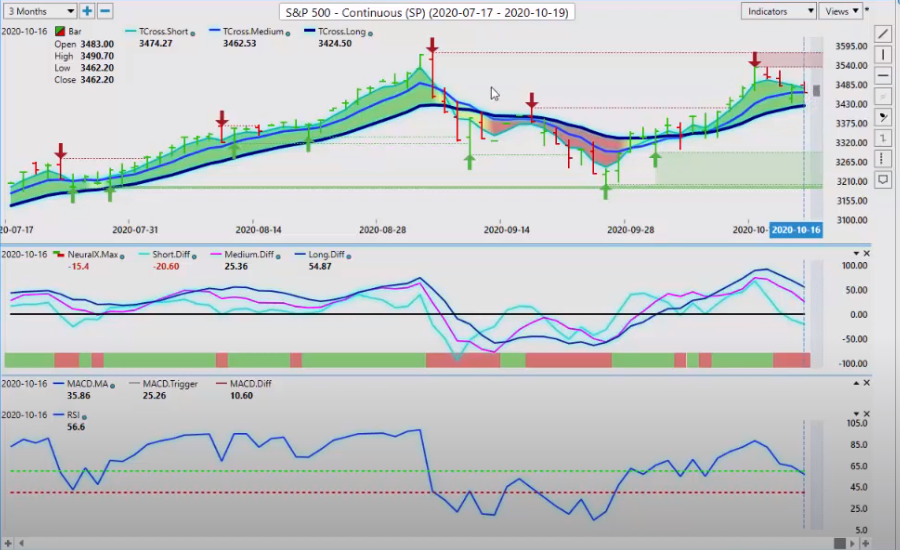
Task: Click the dot beside Short.Diff
Action: tap(194, 257)
